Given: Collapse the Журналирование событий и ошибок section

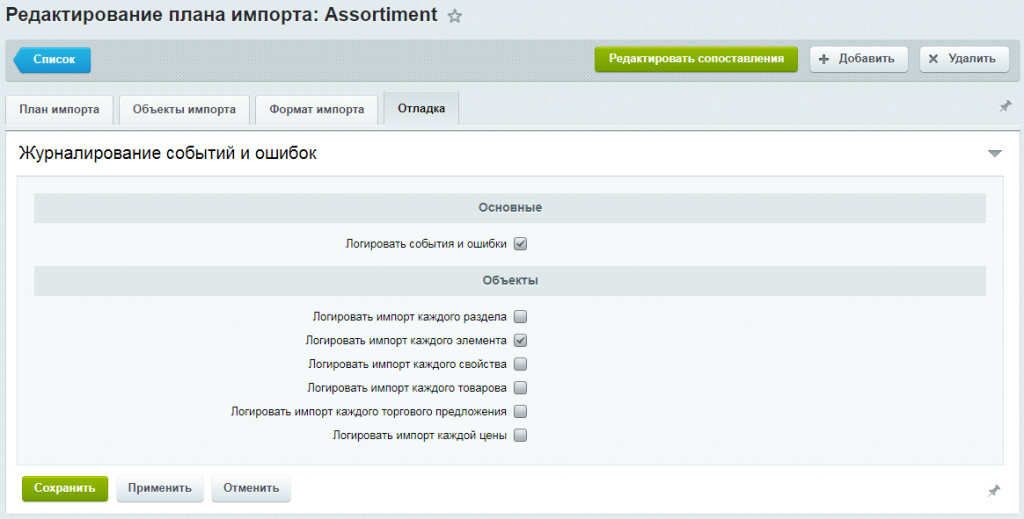Looking at the screenshot, I should (994, 153).
